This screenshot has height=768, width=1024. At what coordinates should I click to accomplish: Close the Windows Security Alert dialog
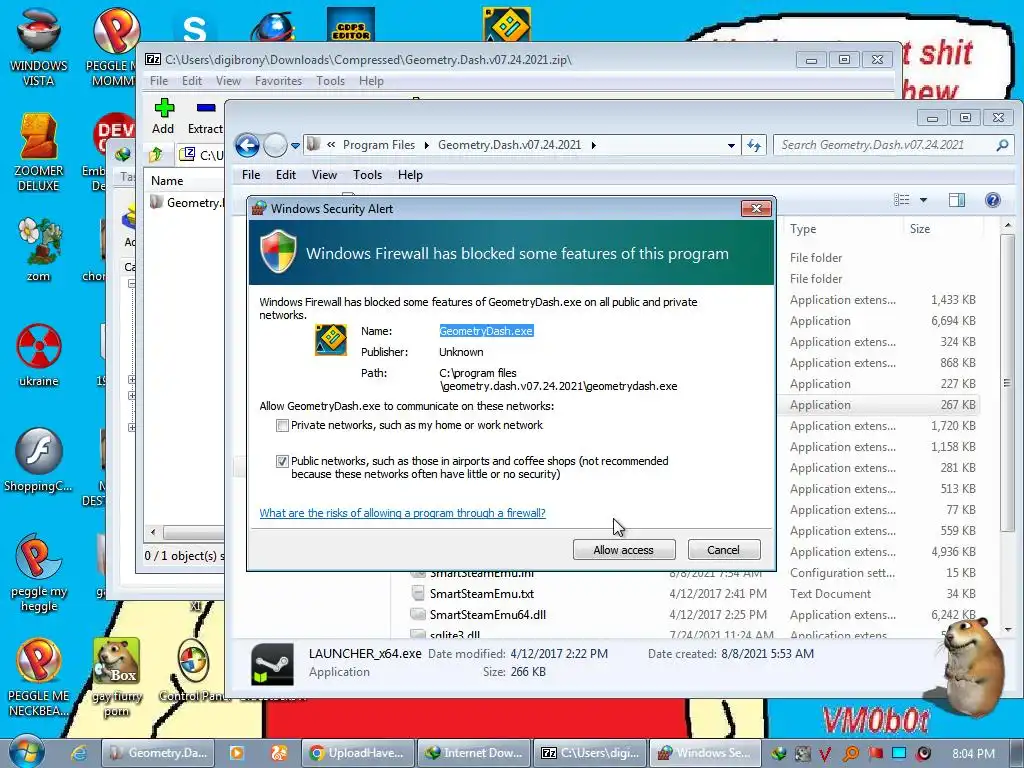[756, 208]
